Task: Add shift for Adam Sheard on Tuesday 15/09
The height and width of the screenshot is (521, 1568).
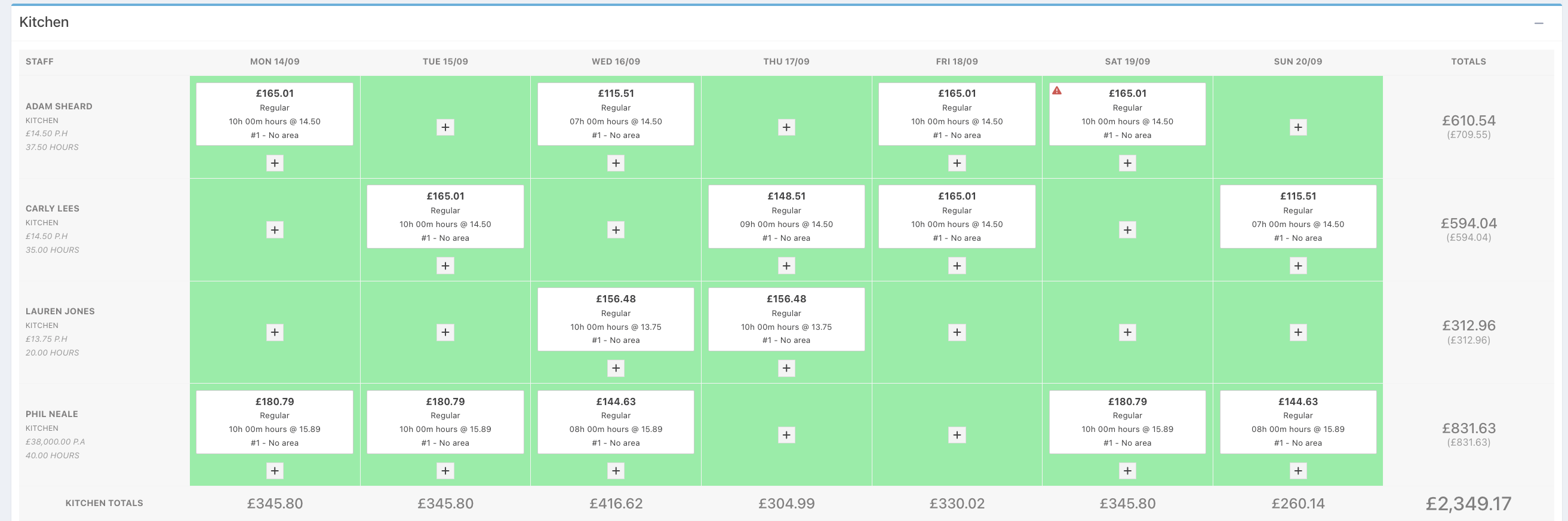Action: click(x=445, y=127)
